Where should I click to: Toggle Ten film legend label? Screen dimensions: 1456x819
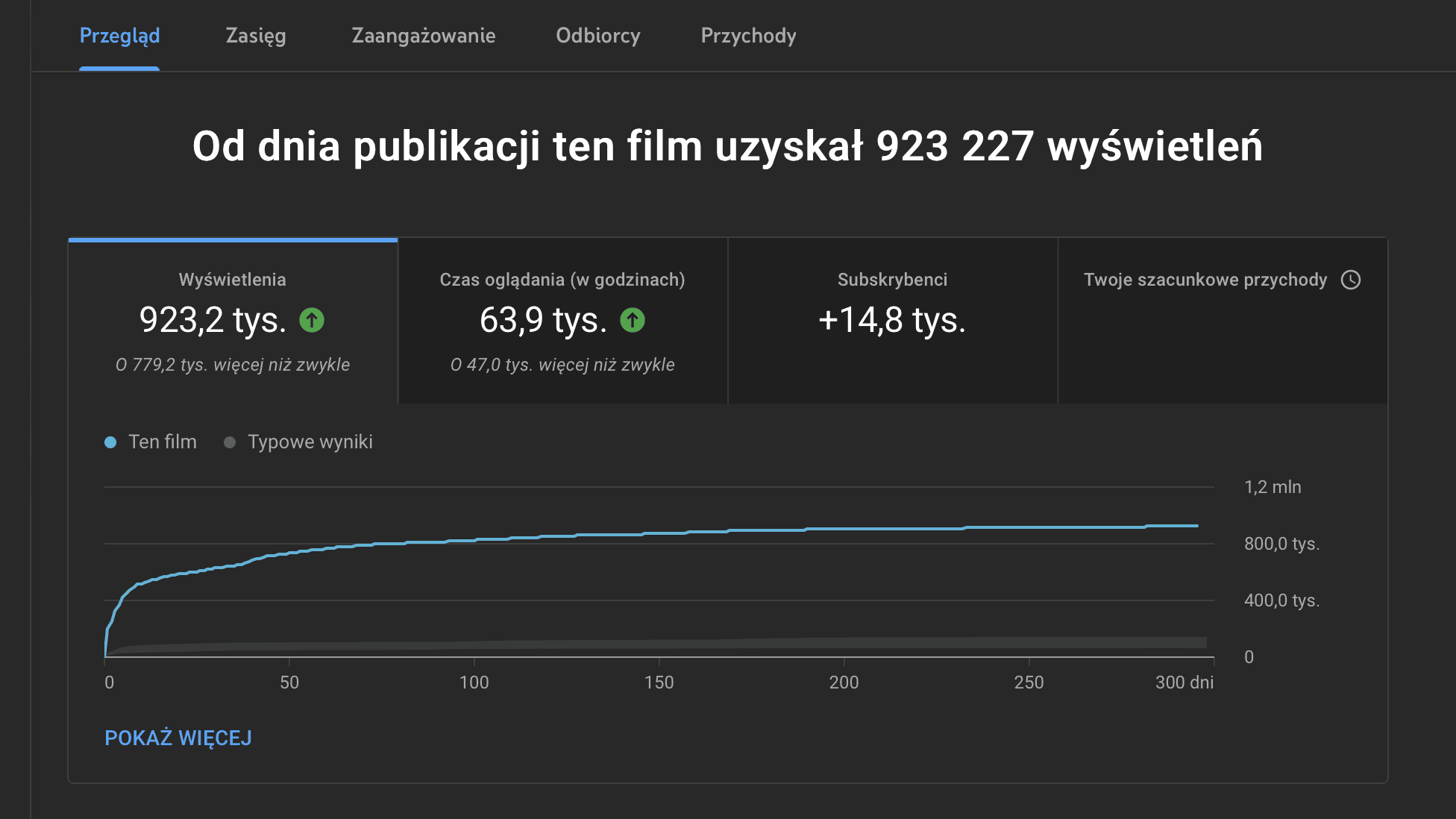[163, 442]
